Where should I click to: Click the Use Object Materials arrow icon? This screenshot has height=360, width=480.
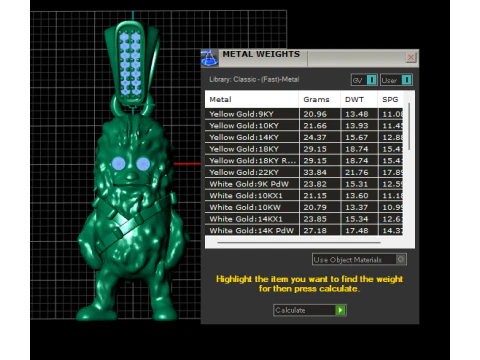401,259
